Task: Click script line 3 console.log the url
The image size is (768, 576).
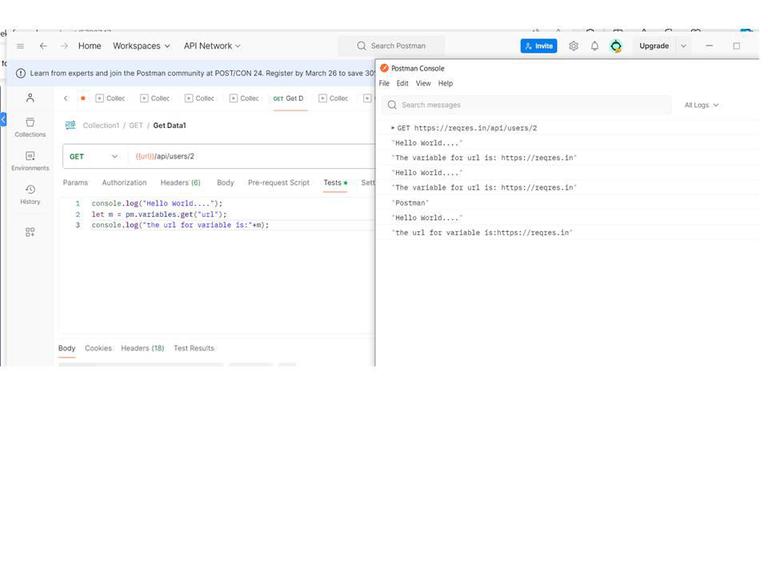Action: point(180,225)
